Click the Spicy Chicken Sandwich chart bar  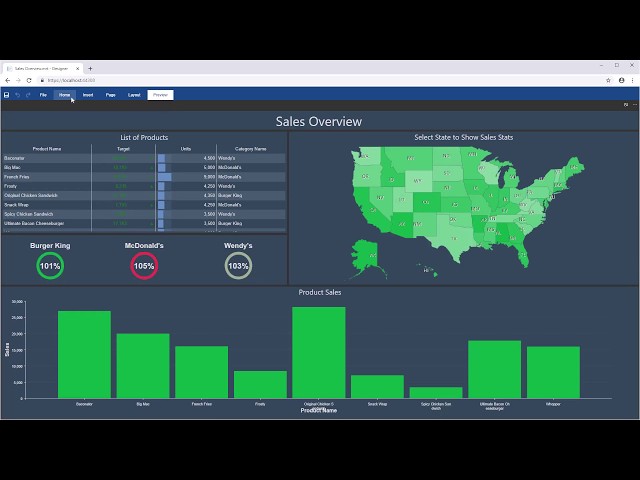click(436, 393)
